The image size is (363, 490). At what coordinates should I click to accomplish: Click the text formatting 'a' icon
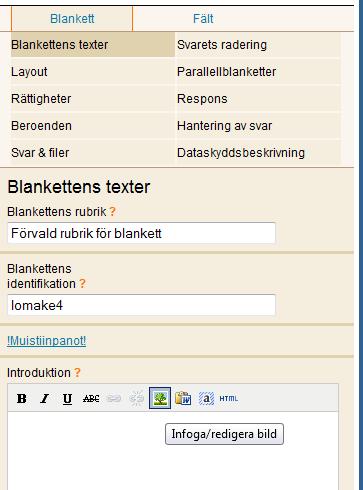pos(206,398)
